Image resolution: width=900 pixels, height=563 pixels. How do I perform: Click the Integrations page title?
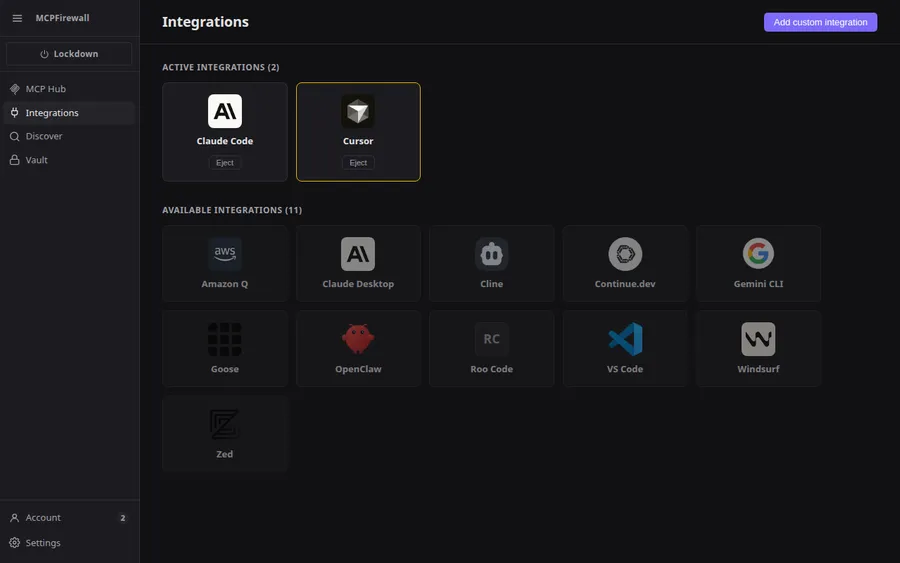coord(205,22)
